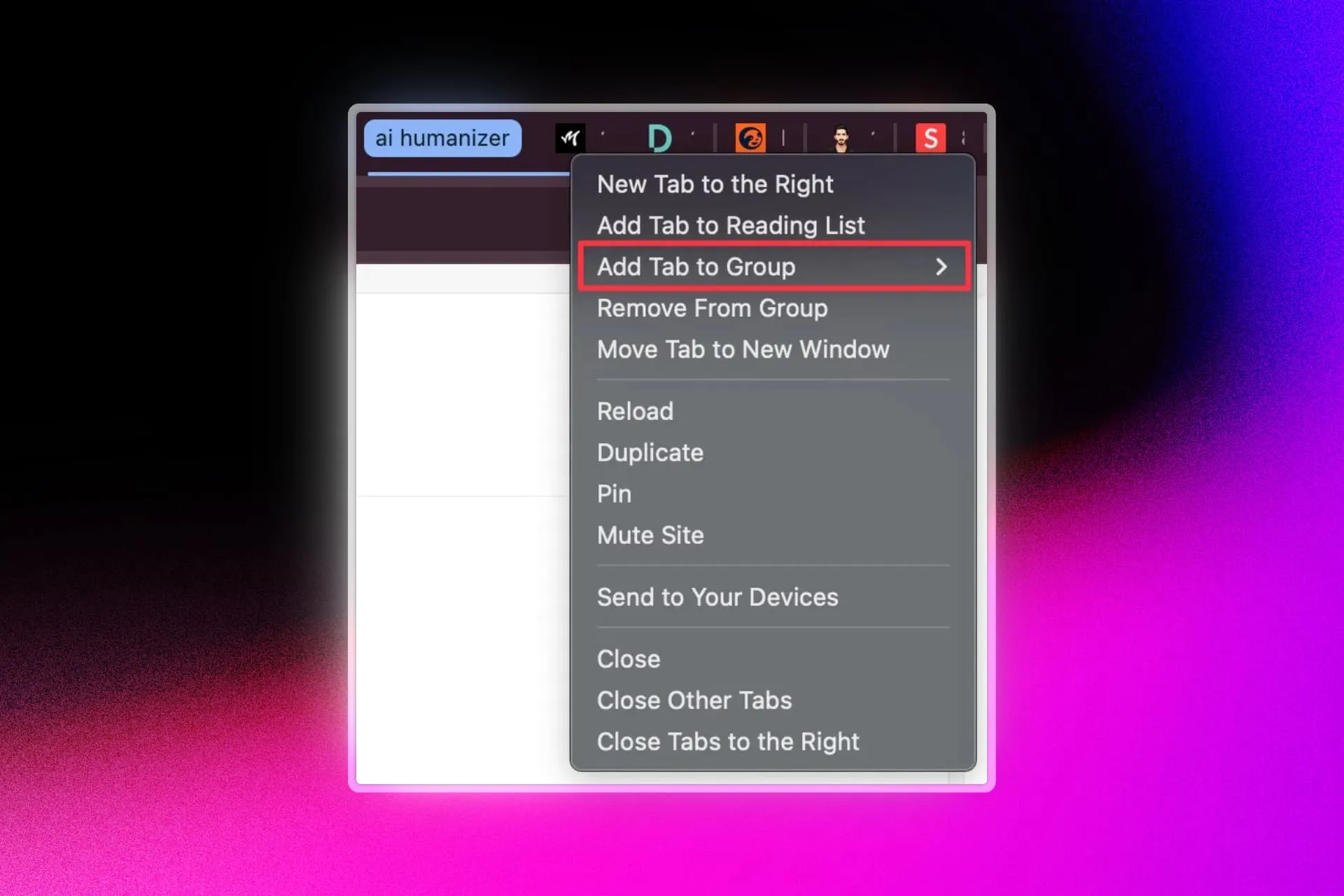
Task: Switch to the red S favicon tab
Action: tap(930, 138)
